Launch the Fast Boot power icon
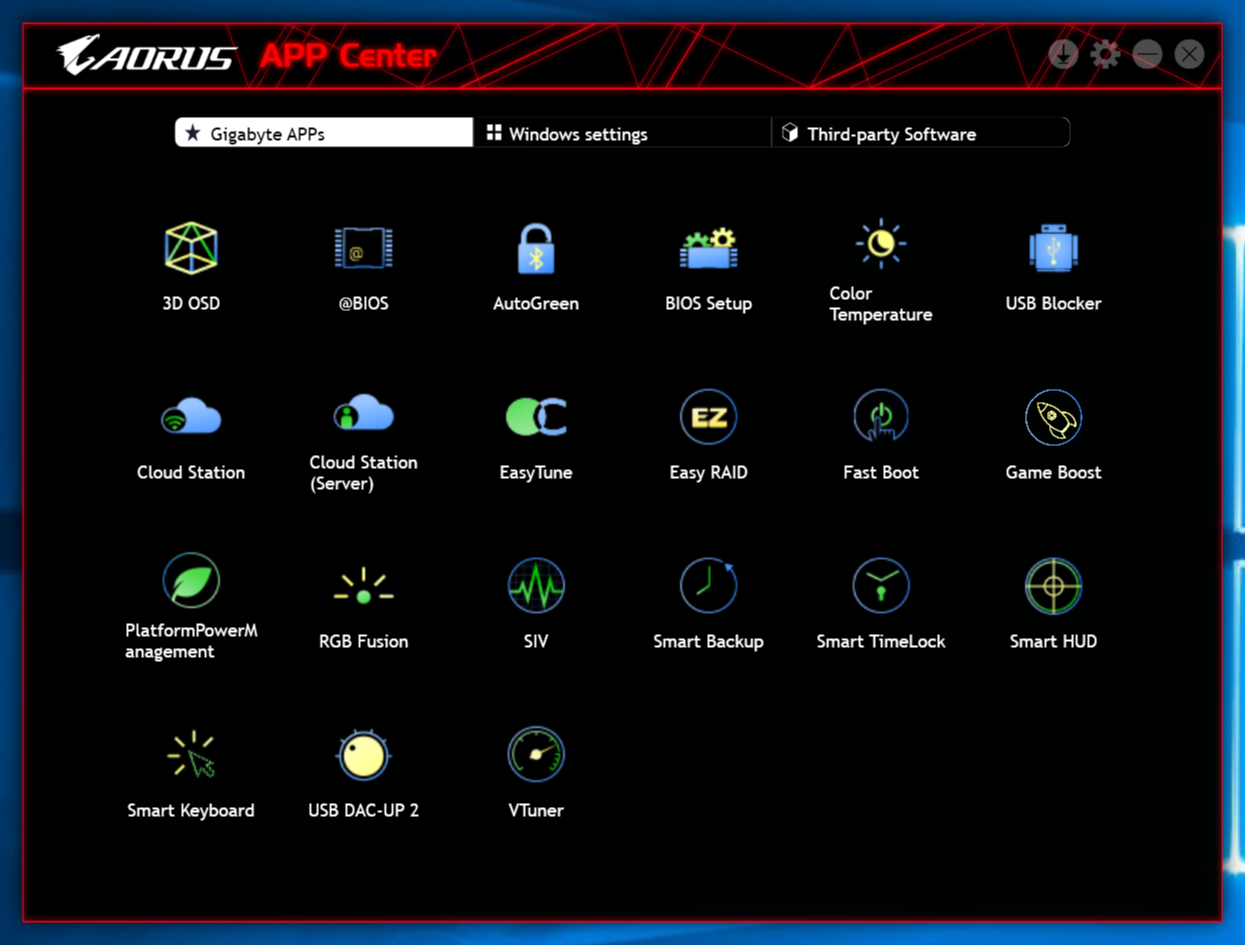Image resolution: width=1245 pixels, height=945 pixels. 881,416
